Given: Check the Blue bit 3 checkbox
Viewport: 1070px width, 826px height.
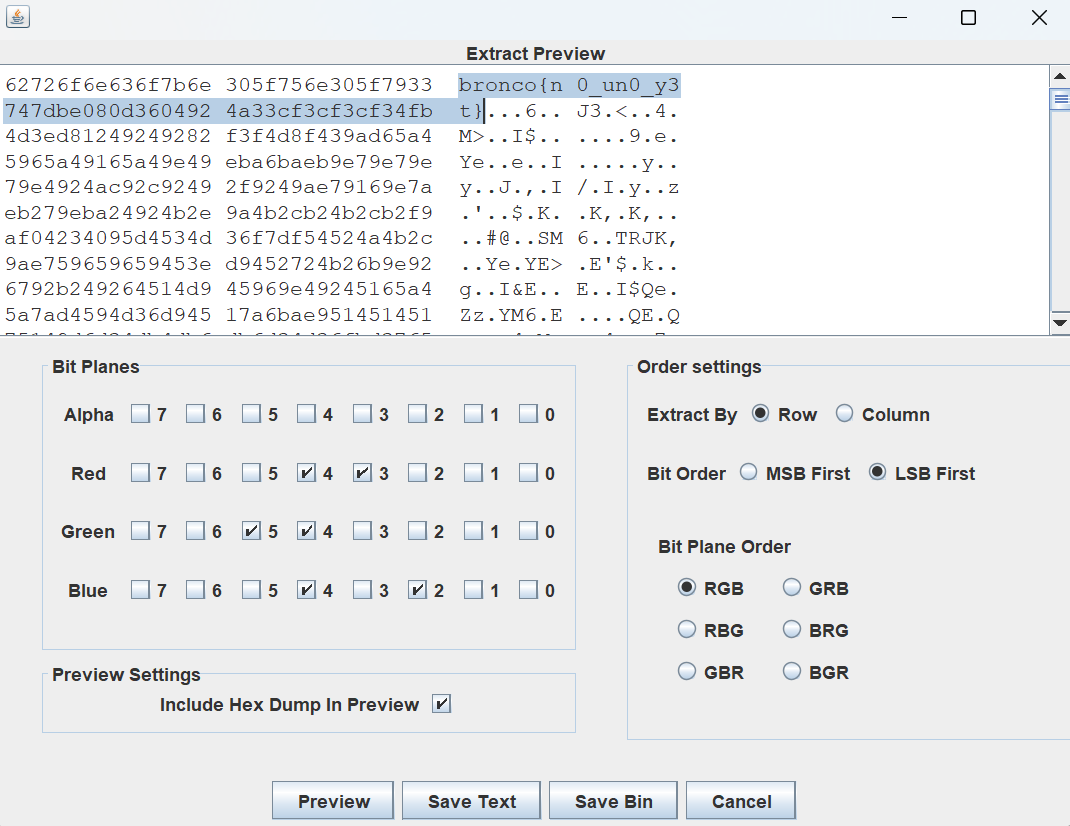Looking at the screenshot, I should pyautogui.click(x=362, y=589).
